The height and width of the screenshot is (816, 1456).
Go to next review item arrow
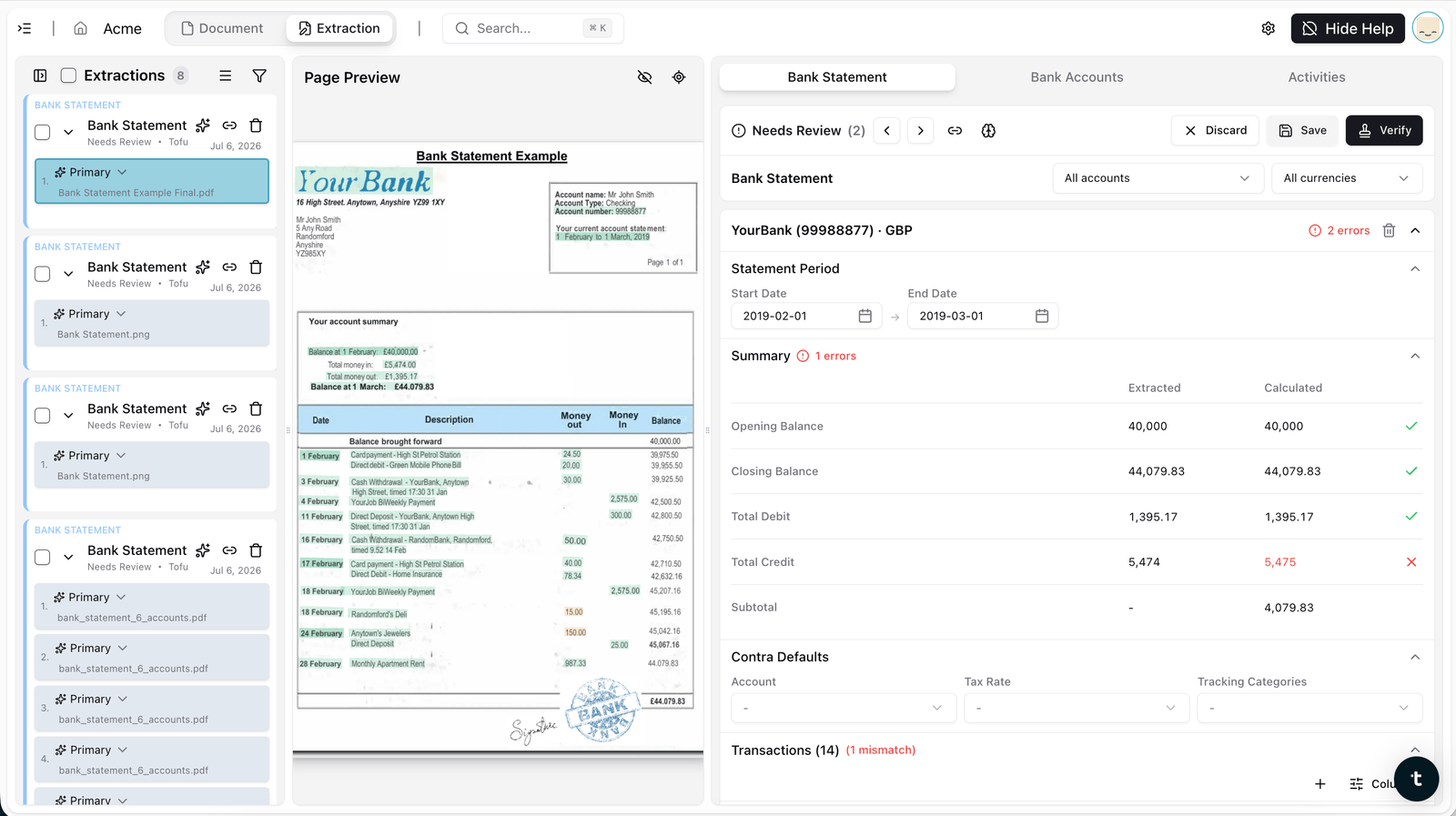point(921,130)
